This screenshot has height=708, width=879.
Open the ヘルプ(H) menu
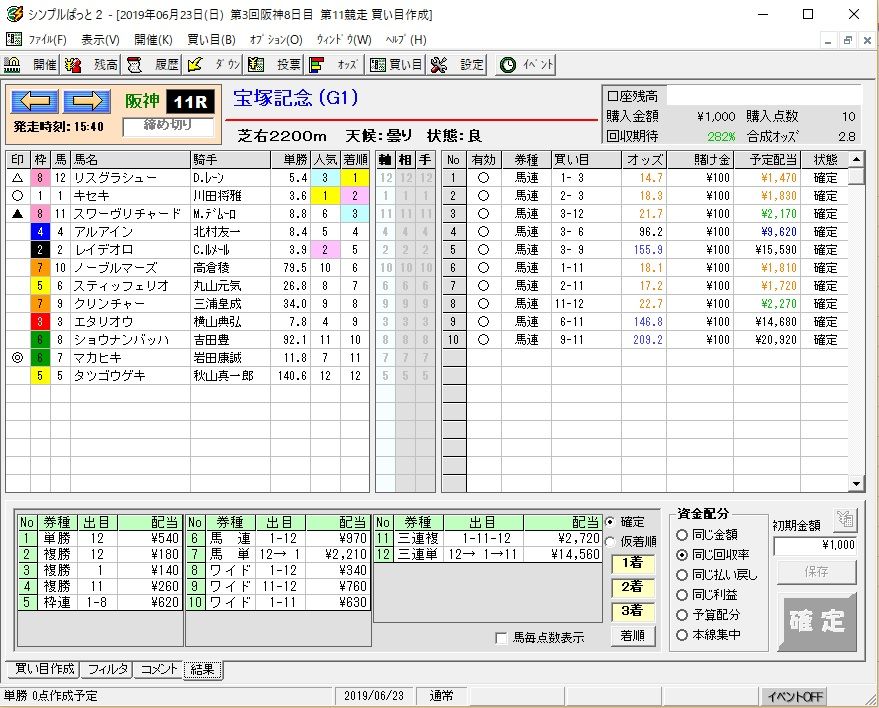point(406,40)
